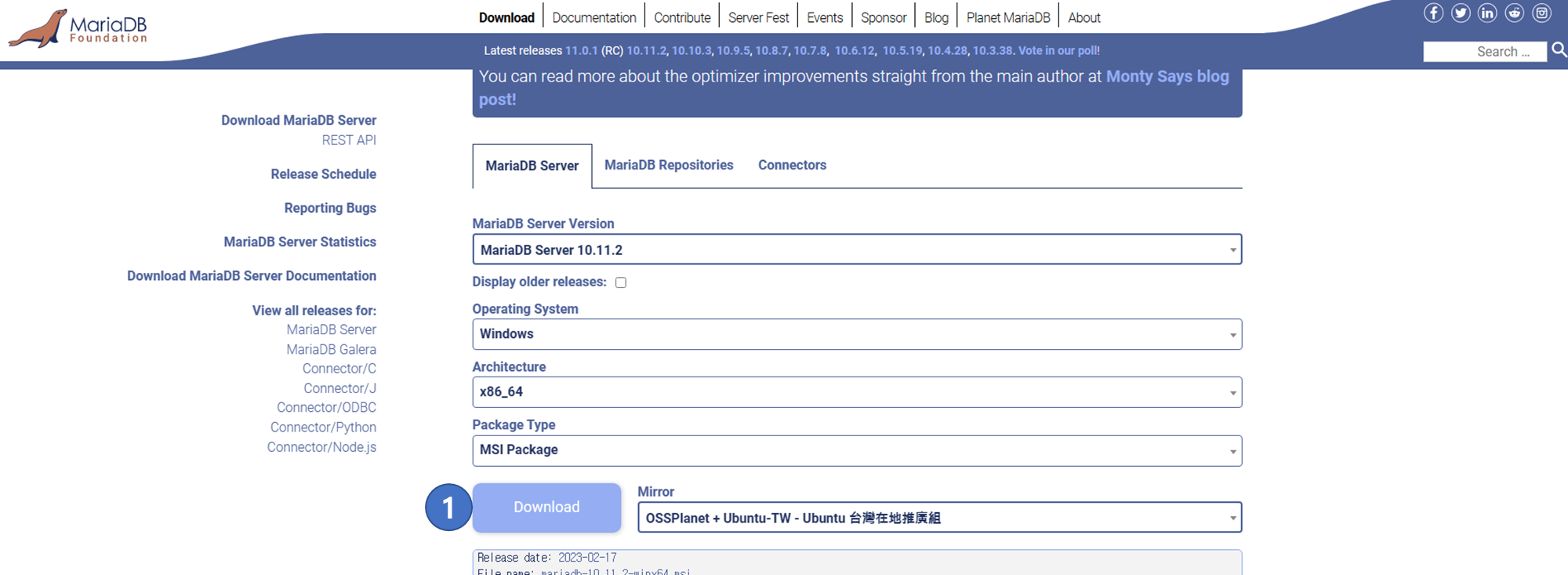The height and width of the screenshot is (575, 1568).
Task: Open REST API sidebar link
Action: point(349,140)
